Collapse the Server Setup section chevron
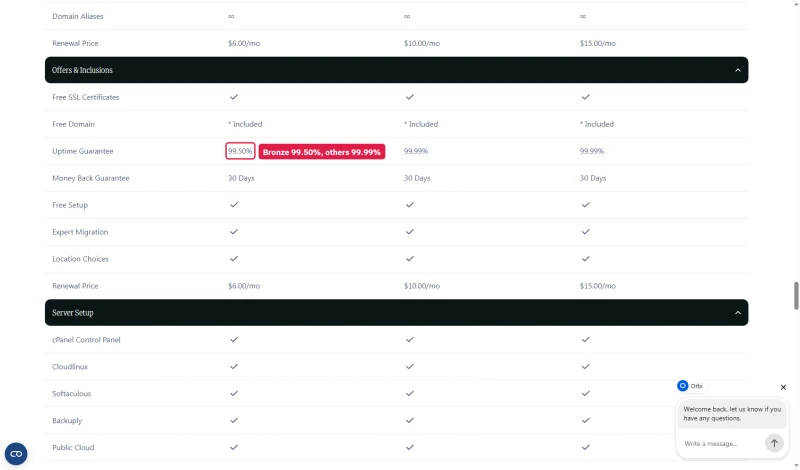800x470 pixels. coord(738,313)
